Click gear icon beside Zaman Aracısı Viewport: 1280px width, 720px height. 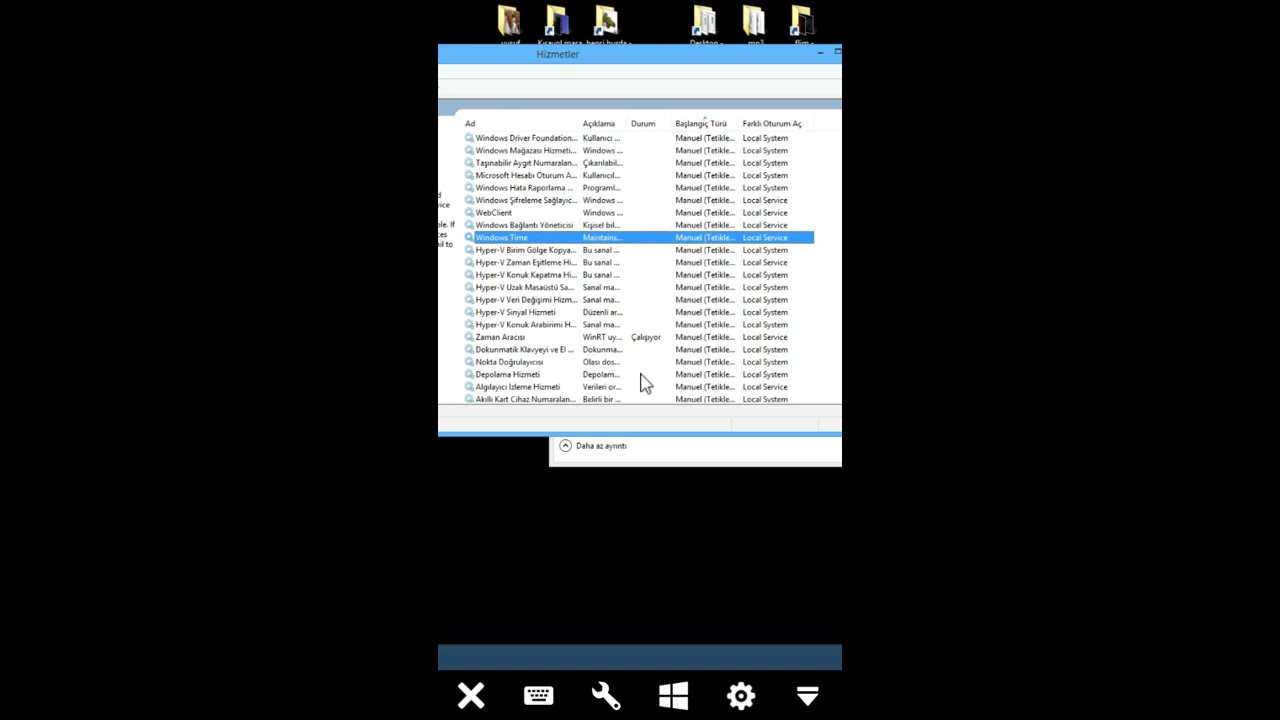[469, 337]
